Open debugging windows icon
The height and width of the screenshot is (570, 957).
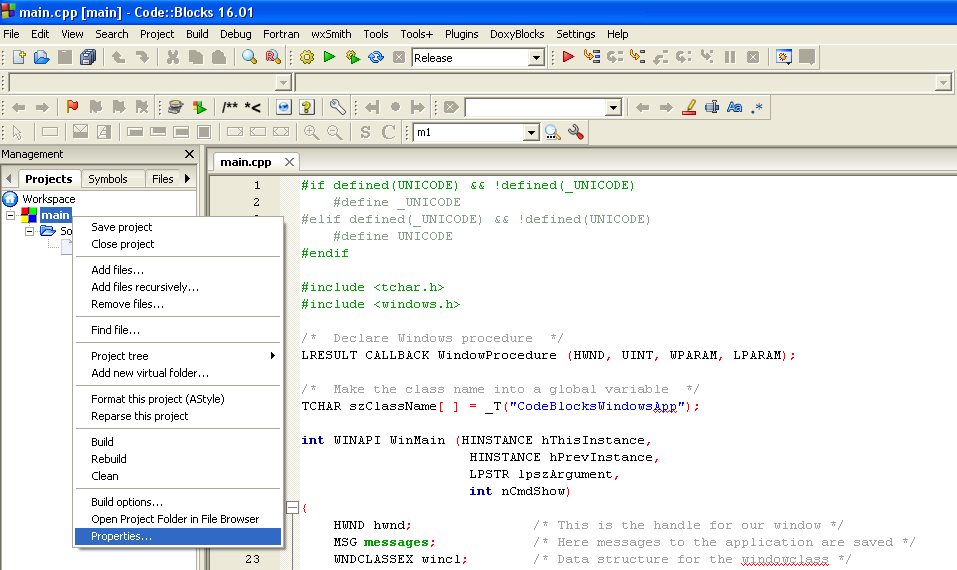(x=784, y=57)
